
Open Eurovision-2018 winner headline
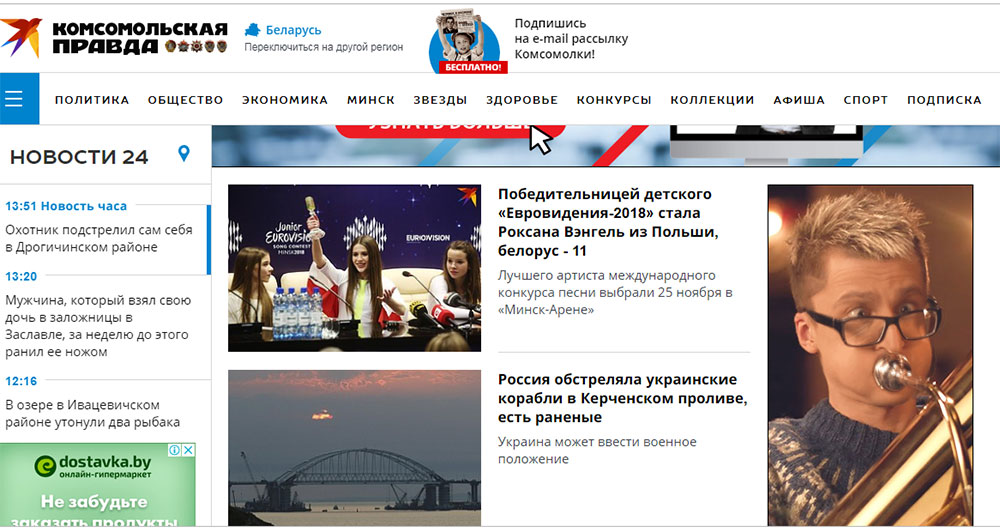608,222
